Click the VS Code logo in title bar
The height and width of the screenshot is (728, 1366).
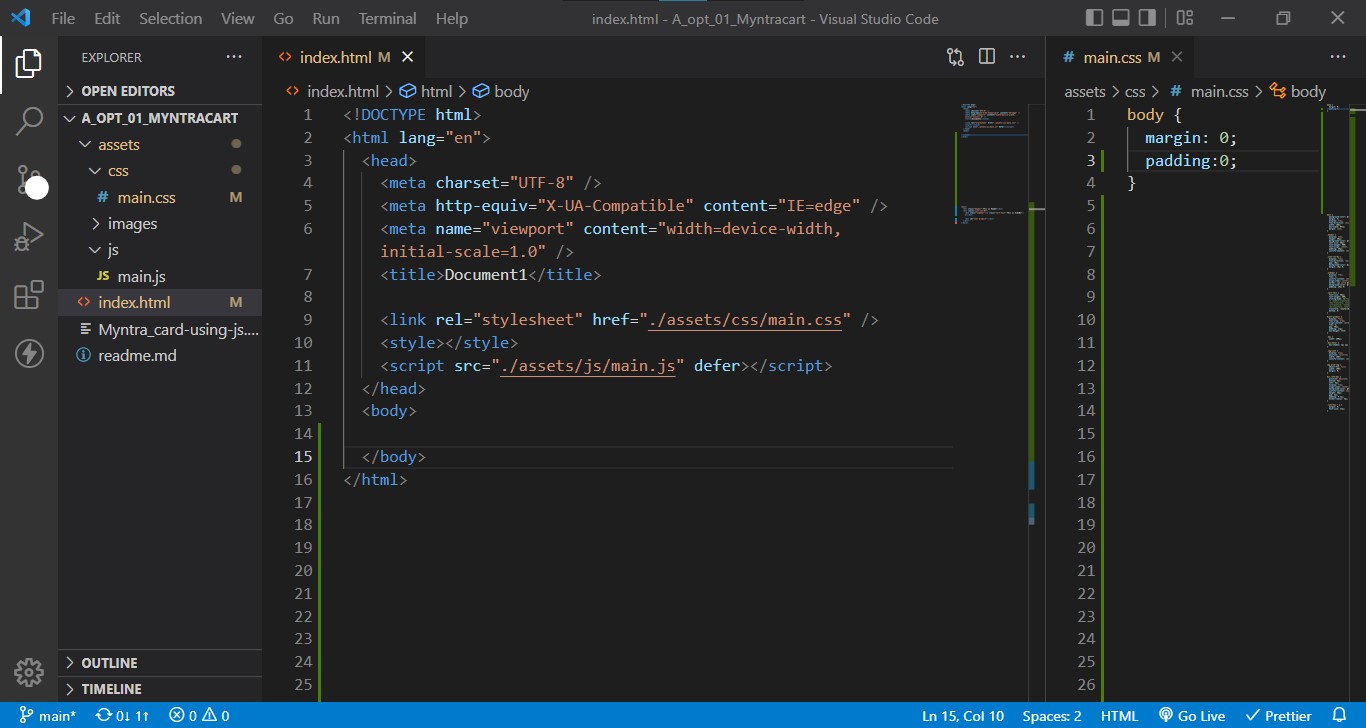point(21,18)
